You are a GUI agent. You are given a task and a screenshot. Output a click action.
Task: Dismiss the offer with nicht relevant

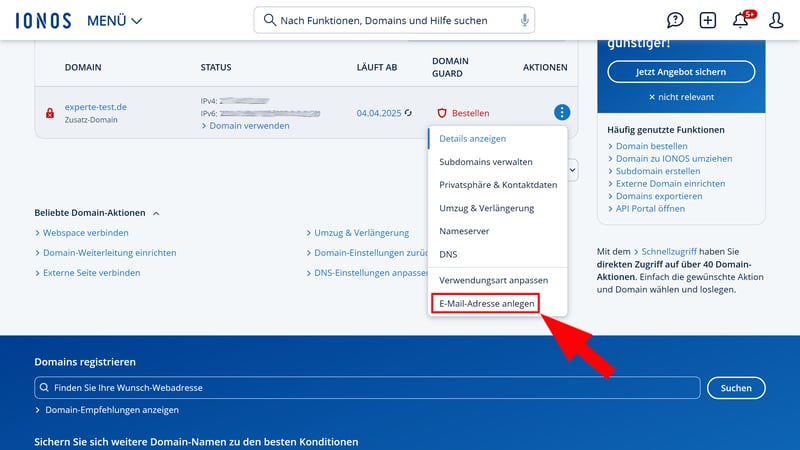pyautogui.click(x=681, y=97)
